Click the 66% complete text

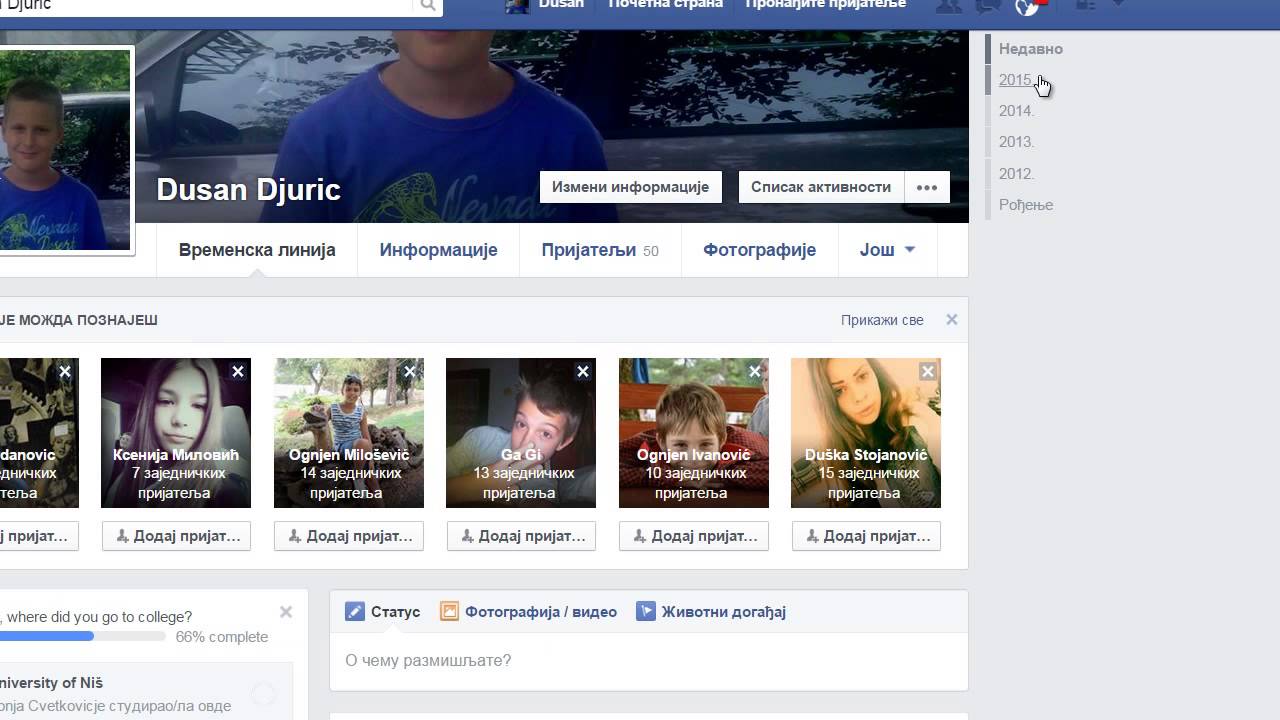pos(222,637)
